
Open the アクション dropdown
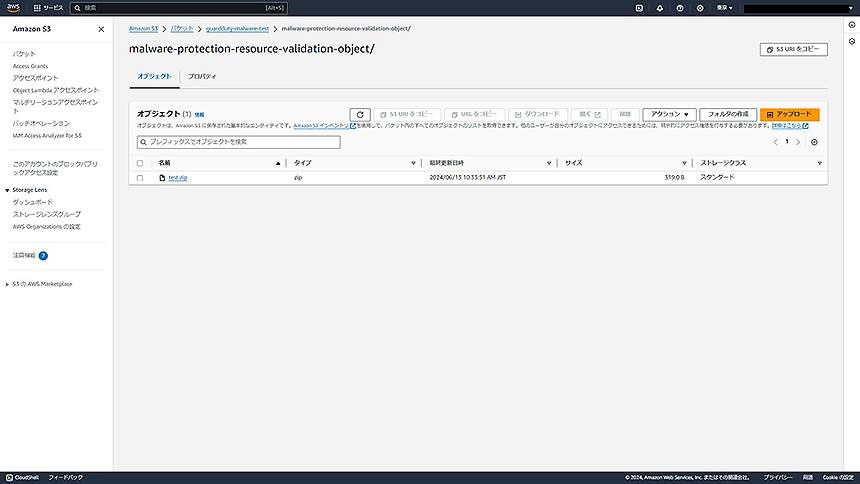(669, 114)
